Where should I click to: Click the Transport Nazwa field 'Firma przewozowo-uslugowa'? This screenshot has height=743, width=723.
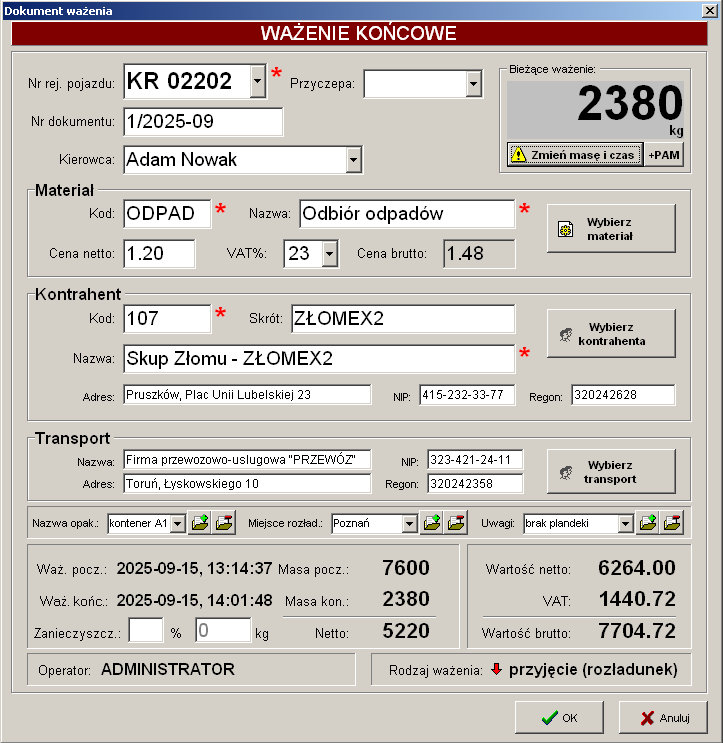(x=247, y=460)
